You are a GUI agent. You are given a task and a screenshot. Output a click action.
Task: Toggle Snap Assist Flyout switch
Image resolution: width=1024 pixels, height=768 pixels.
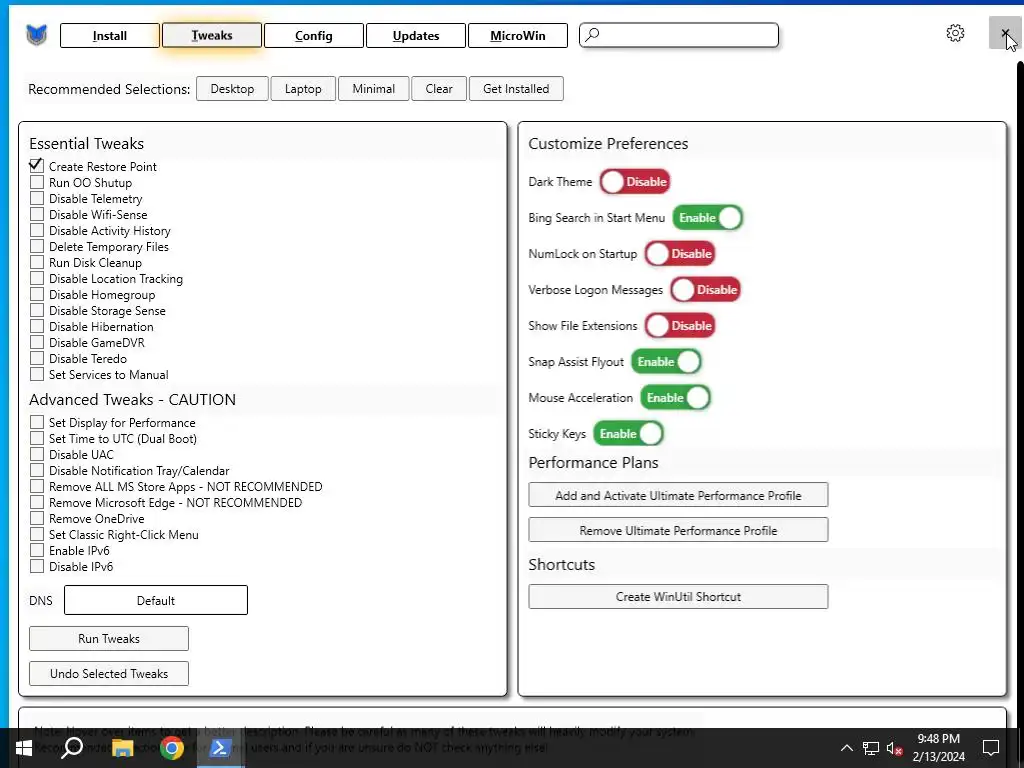tap(666, 361)
